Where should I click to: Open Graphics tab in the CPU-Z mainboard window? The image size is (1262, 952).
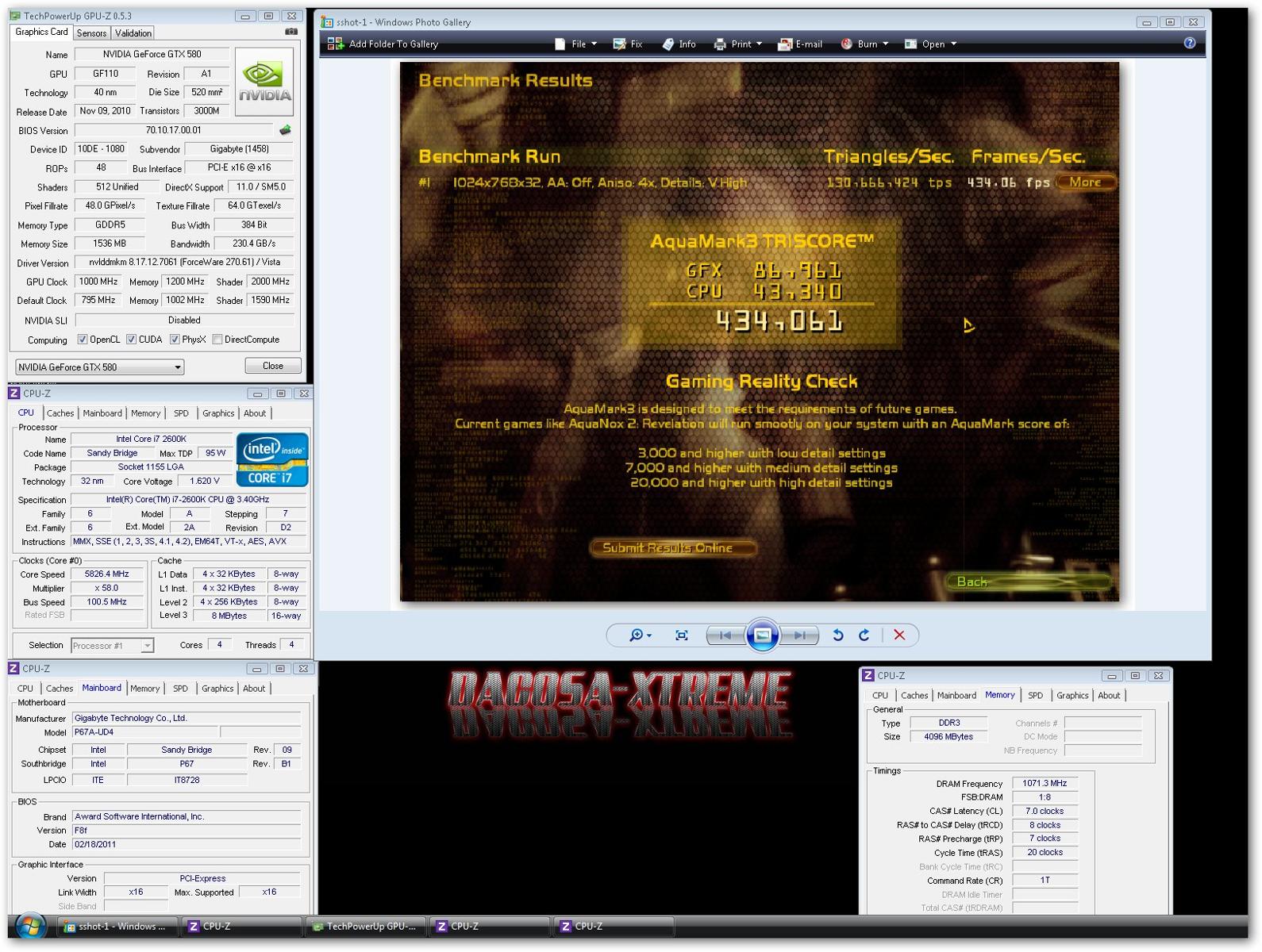point(217,689)
